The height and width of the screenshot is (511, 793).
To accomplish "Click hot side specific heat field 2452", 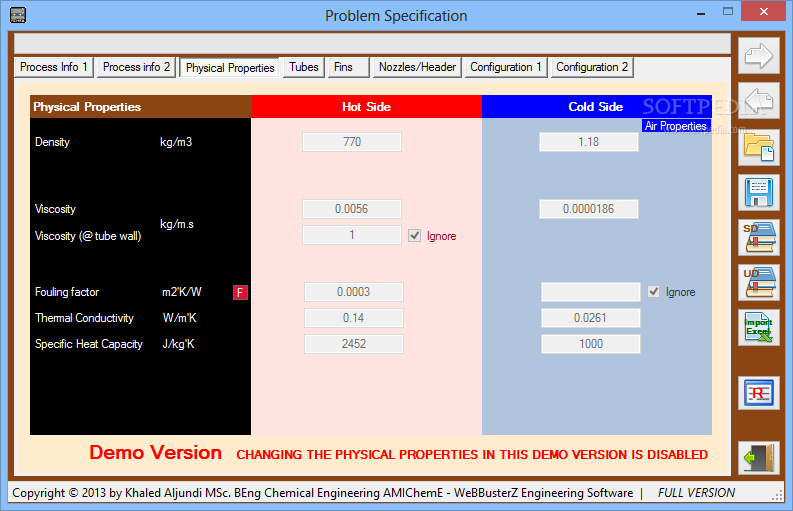I will (354, 344).
